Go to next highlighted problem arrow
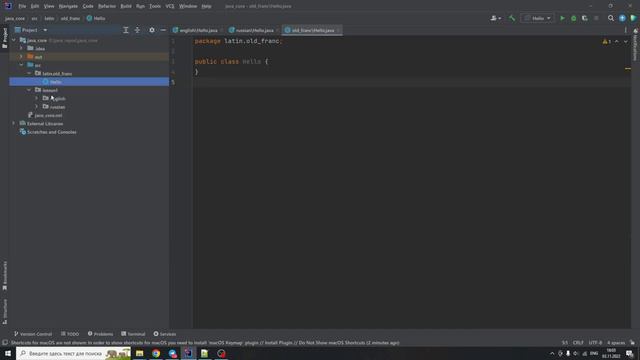Screen dimensions: 640x360 (x=625, y=42)
